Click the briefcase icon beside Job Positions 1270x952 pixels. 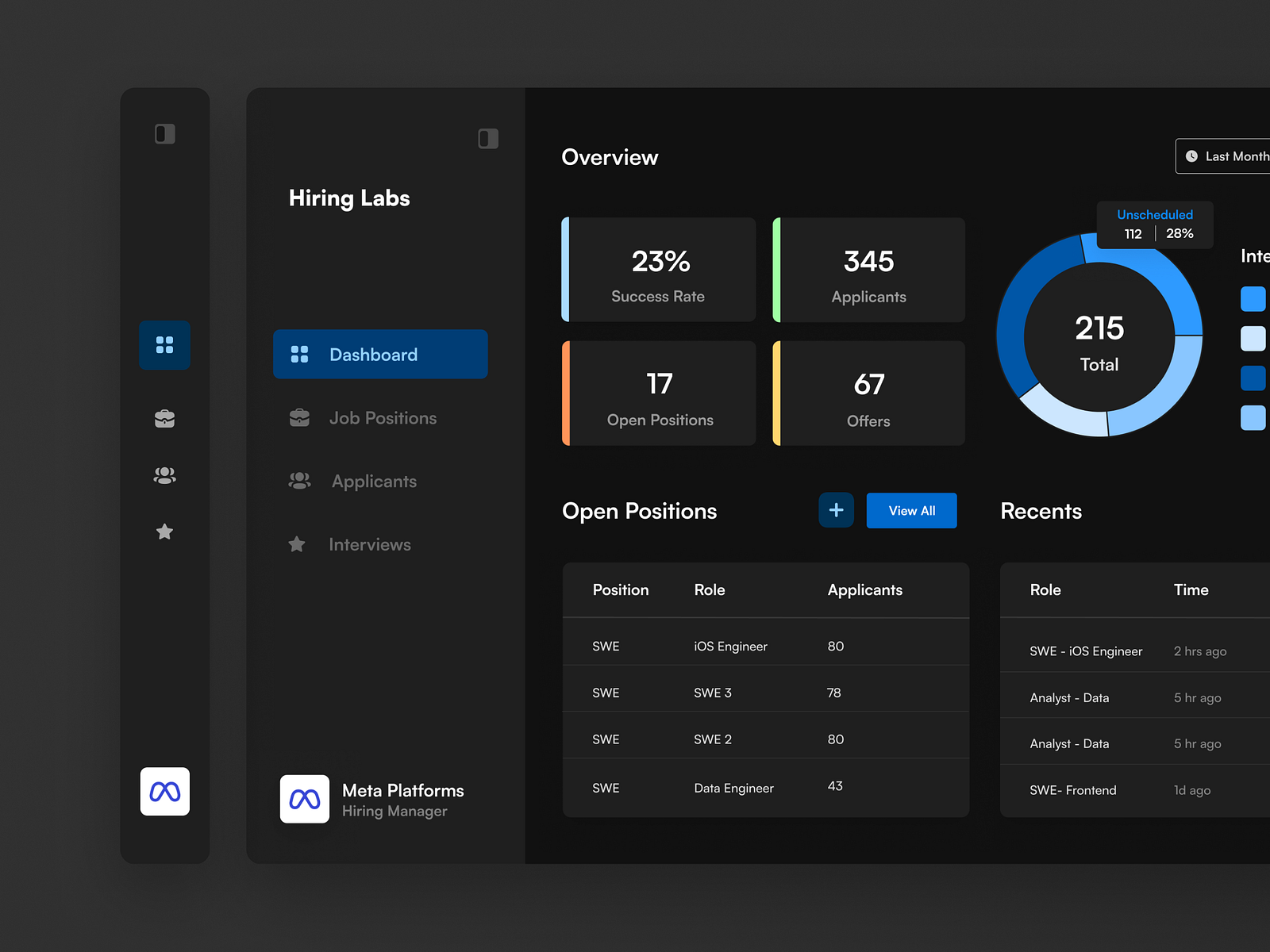point(298,417)
